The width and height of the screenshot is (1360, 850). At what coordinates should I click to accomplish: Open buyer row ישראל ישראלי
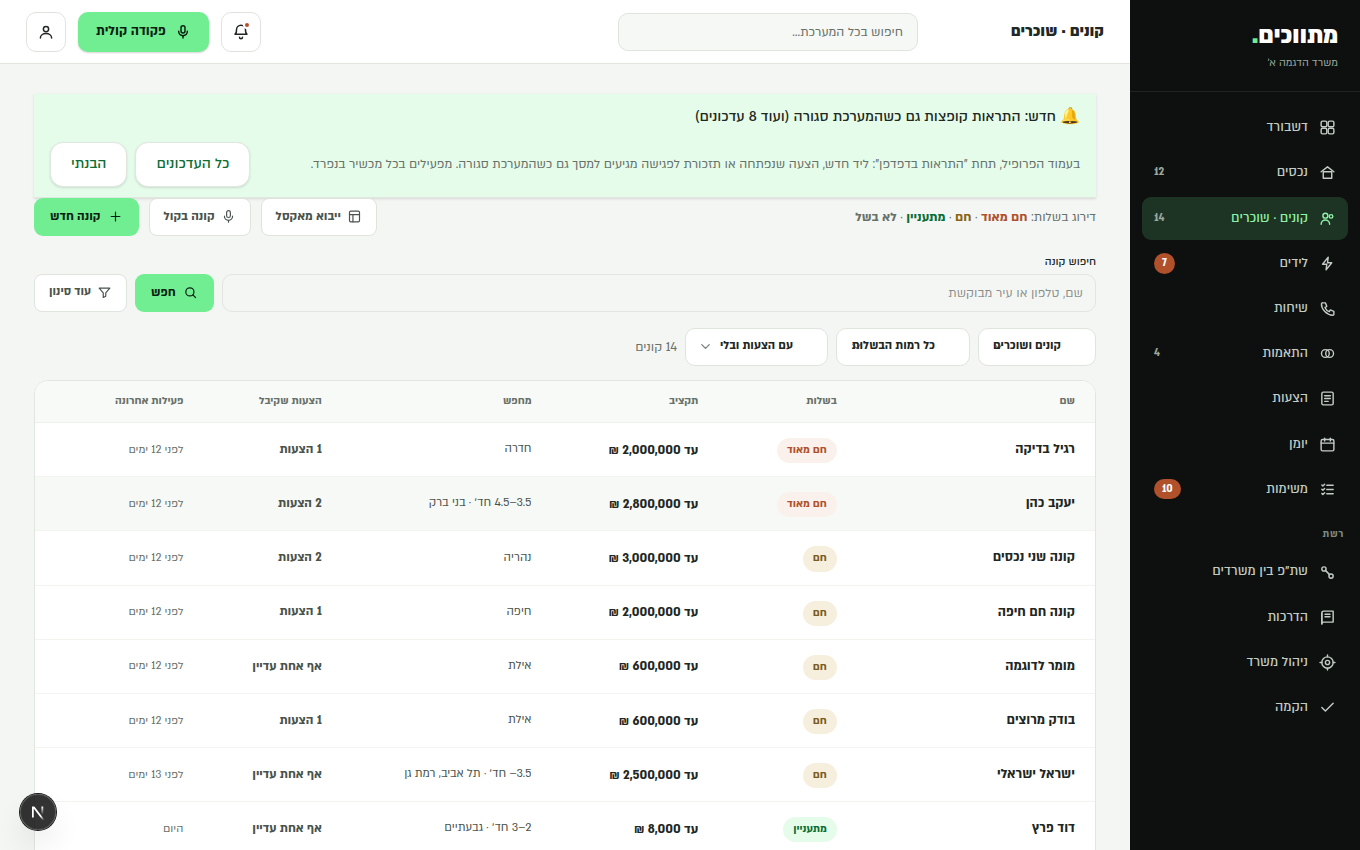coord(565,775)
